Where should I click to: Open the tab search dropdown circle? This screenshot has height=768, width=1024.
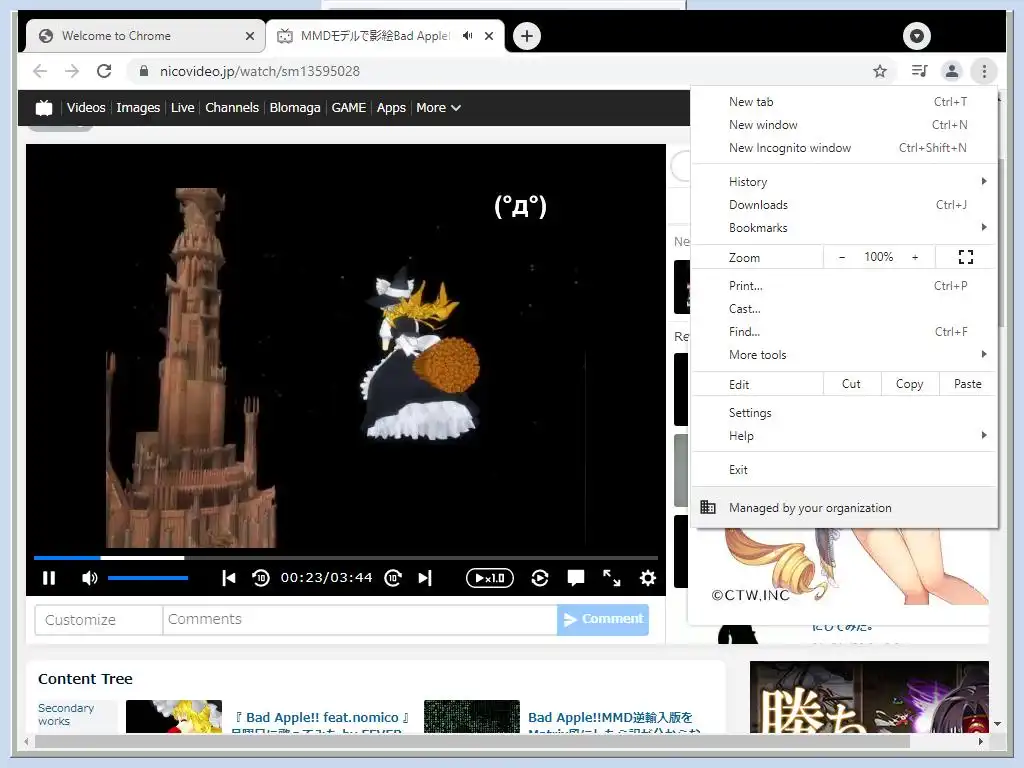[917, 36]
